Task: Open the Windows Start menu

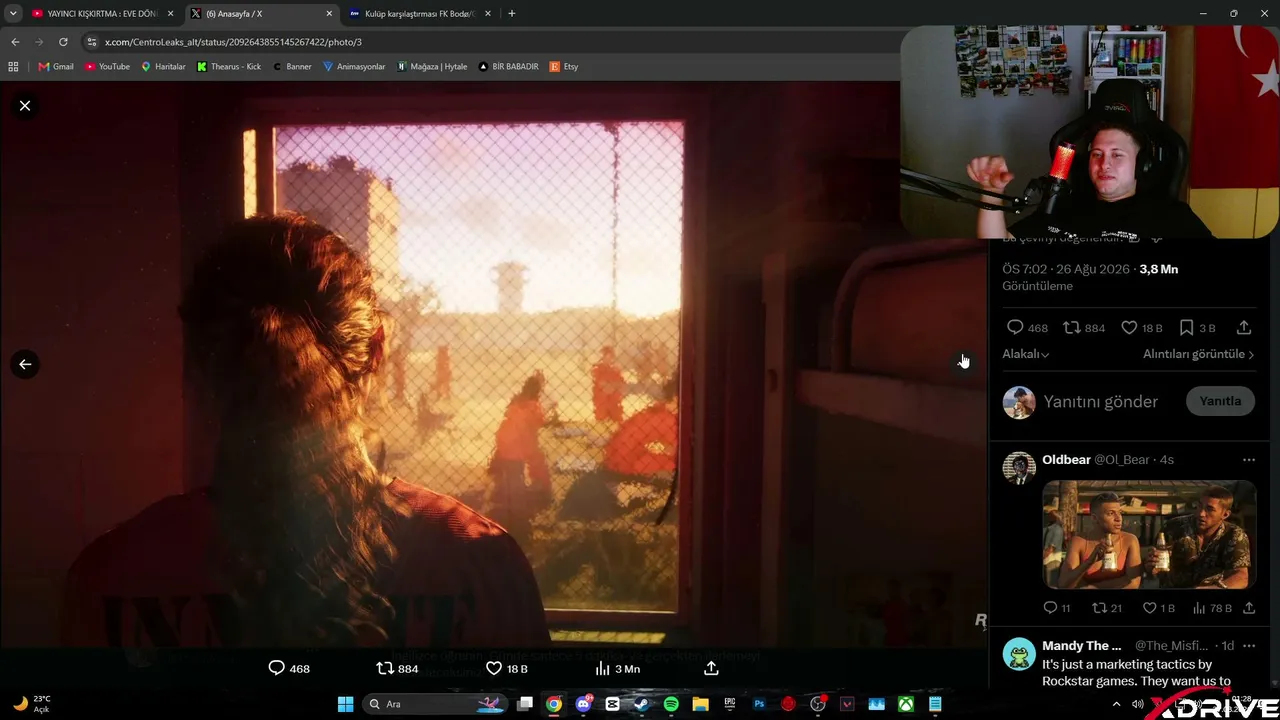Action: click(345, 704)
